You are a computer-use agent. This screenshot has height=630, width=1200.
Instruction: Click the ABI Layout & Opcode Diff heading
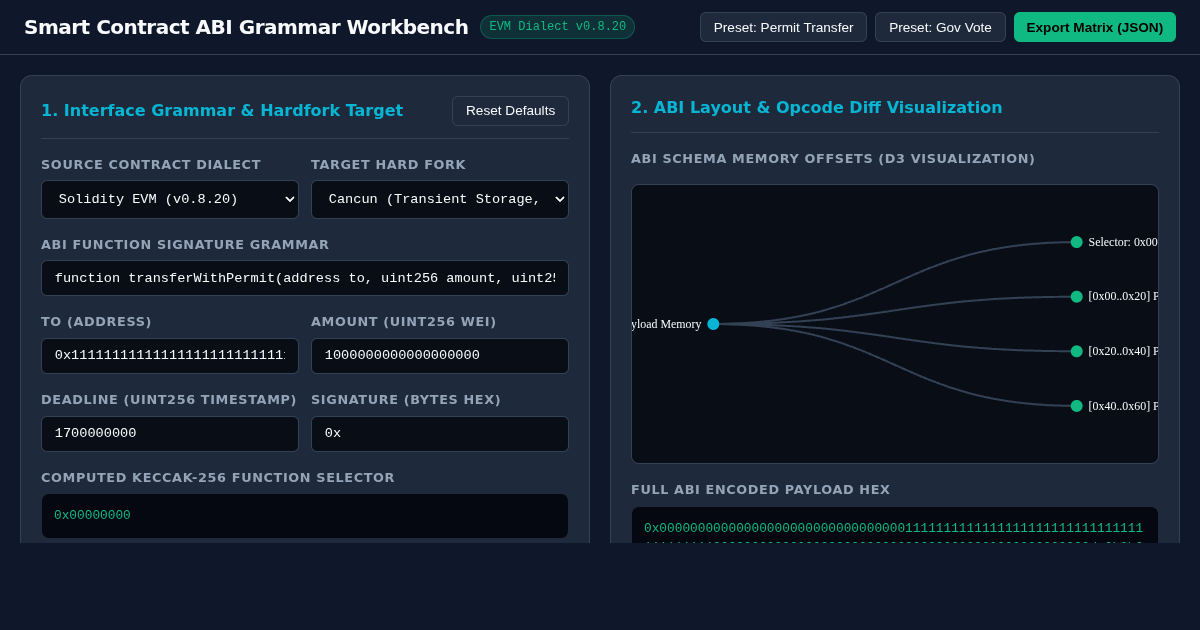pyautogui.click(x=817, y=108)
